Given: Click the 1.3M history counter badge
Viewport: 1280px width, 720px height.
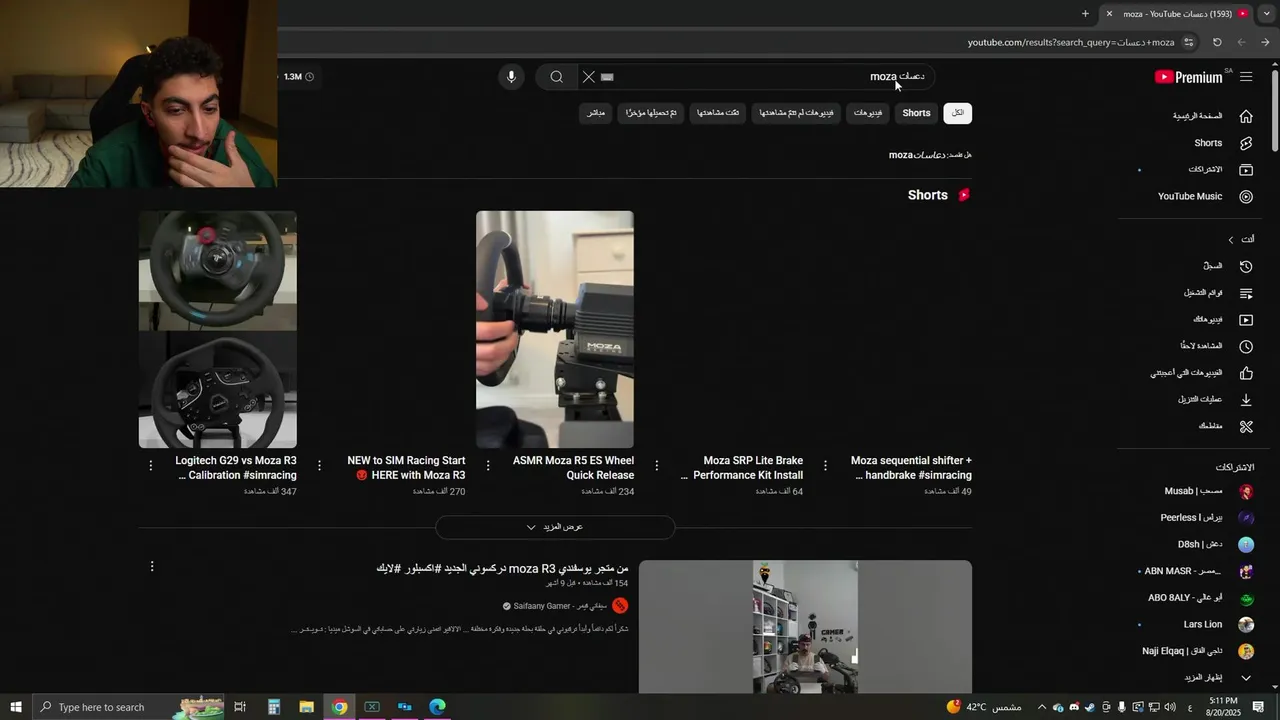Looking at the screenshot, I should point(298,77).
